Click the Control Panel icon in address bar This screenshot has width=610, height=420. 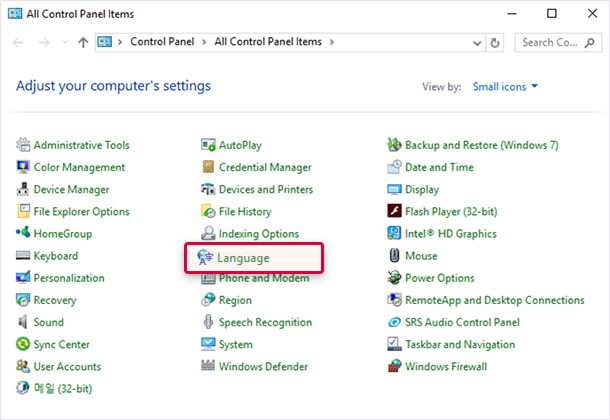[105, 42]
